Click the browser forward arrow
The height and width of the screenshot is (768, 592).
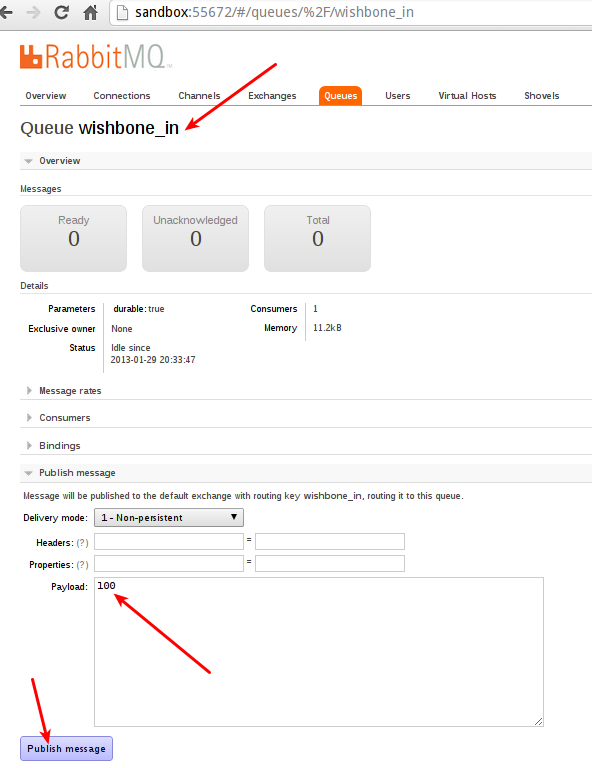[x=33, y=12]
